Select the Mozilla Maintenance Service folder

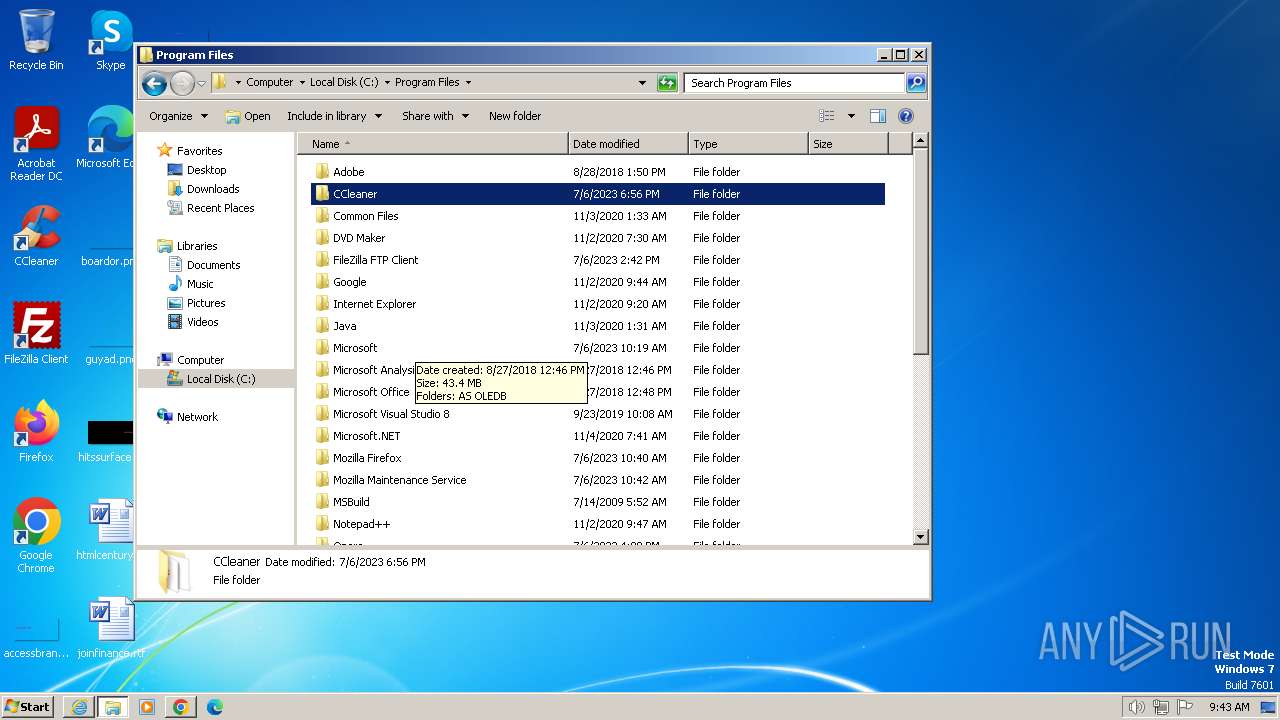click(x=598, y=480)
